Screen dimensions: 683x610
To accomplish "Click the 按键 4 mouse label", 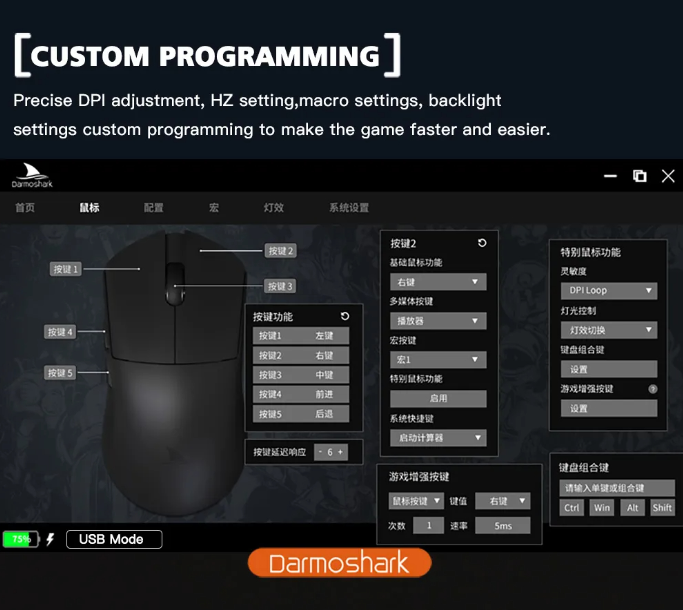I will coord(60,332).
